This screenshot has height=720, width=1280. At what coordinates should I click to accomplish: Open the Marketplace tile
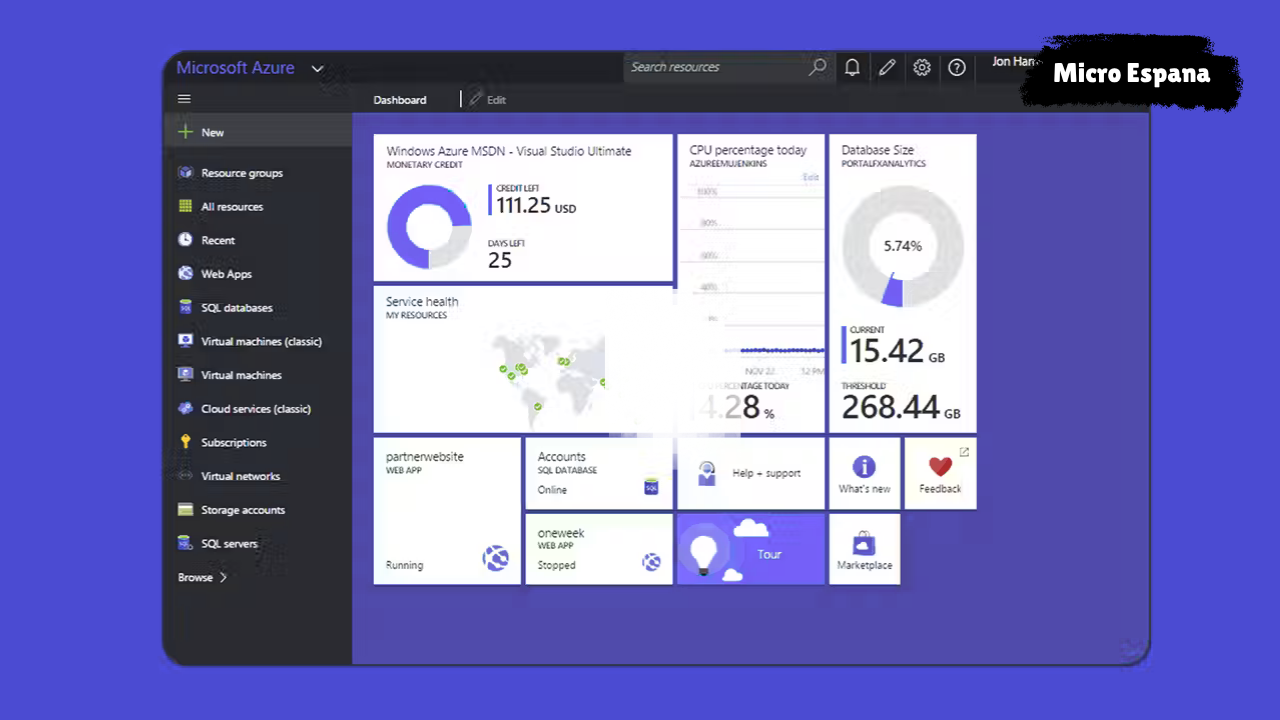pyautogui.click(x=864, y=549)
